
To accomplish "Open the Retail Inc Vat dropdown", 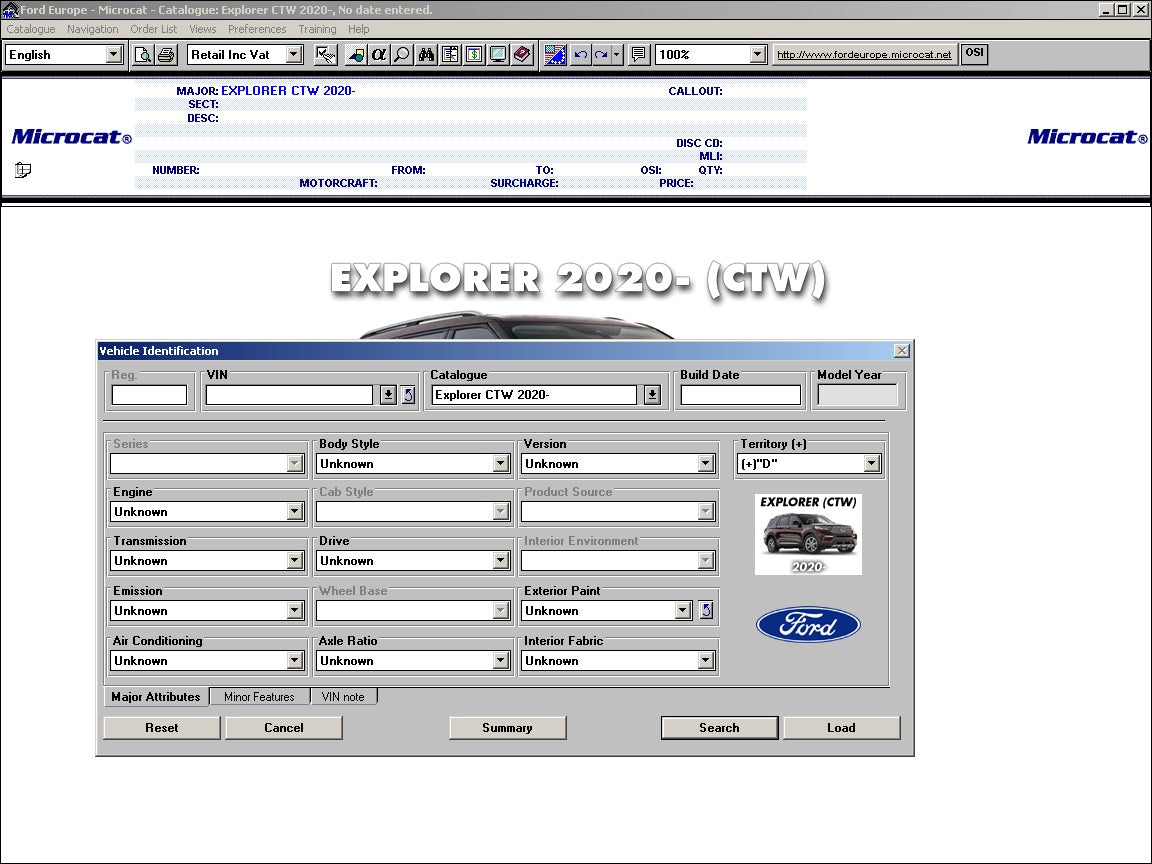I will click(294, 55).
